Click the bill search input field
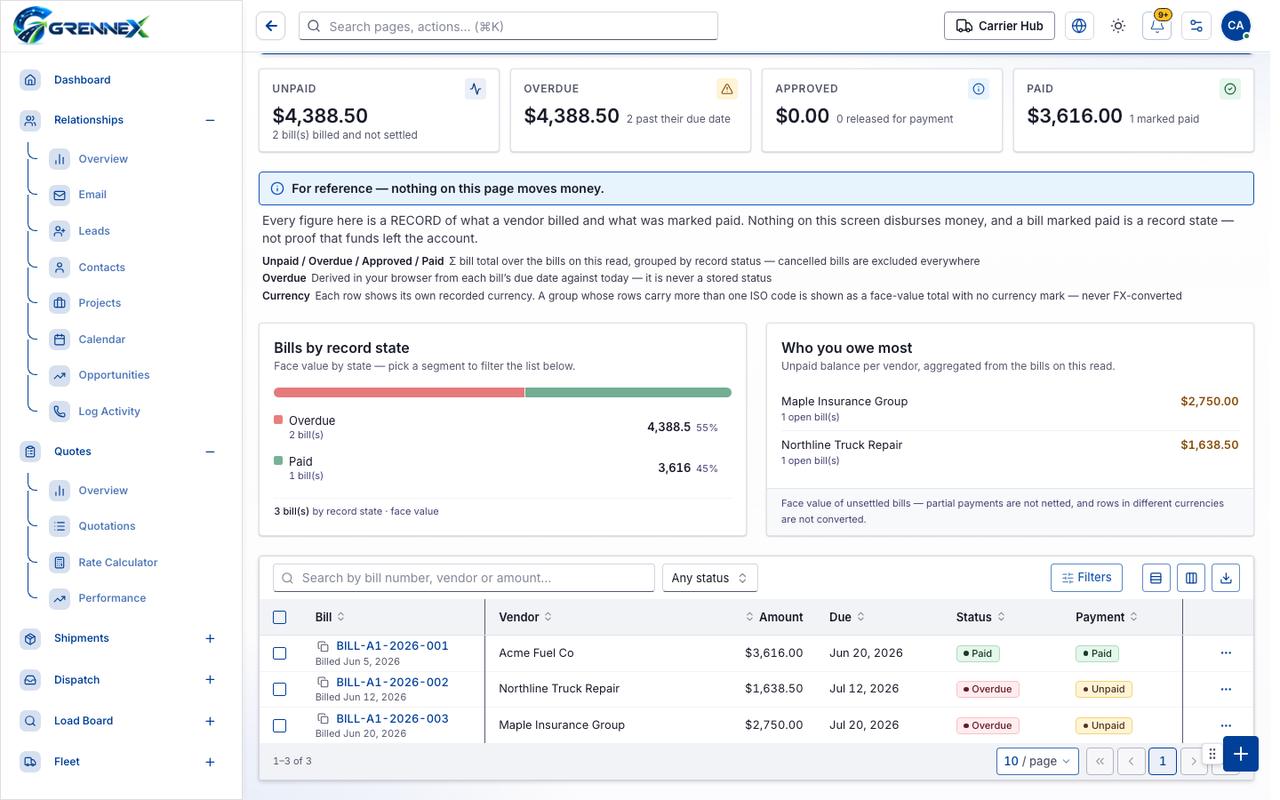The image size is (1280, 800). pyautogui.click(x=464, y=578)
